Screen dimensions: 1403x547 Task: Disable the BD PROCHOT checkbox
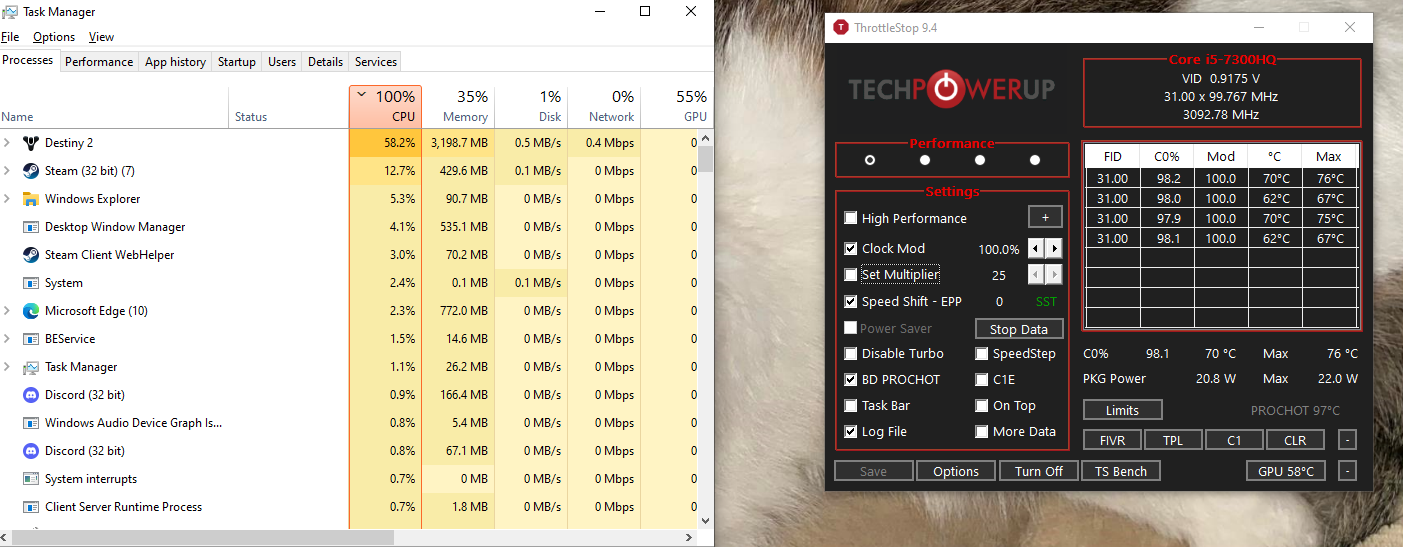coord(851,379)
